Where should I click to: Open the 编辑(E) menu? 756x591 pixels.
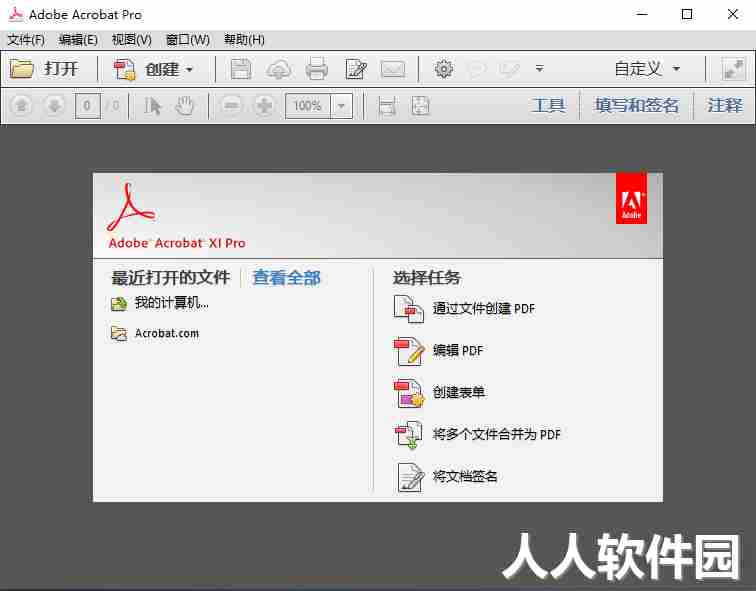[x=78, y=40]
